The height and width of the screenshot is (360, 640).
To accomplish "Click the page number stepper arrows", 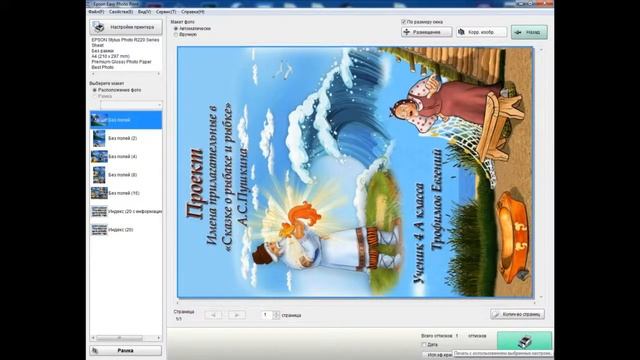I will 276,315.
